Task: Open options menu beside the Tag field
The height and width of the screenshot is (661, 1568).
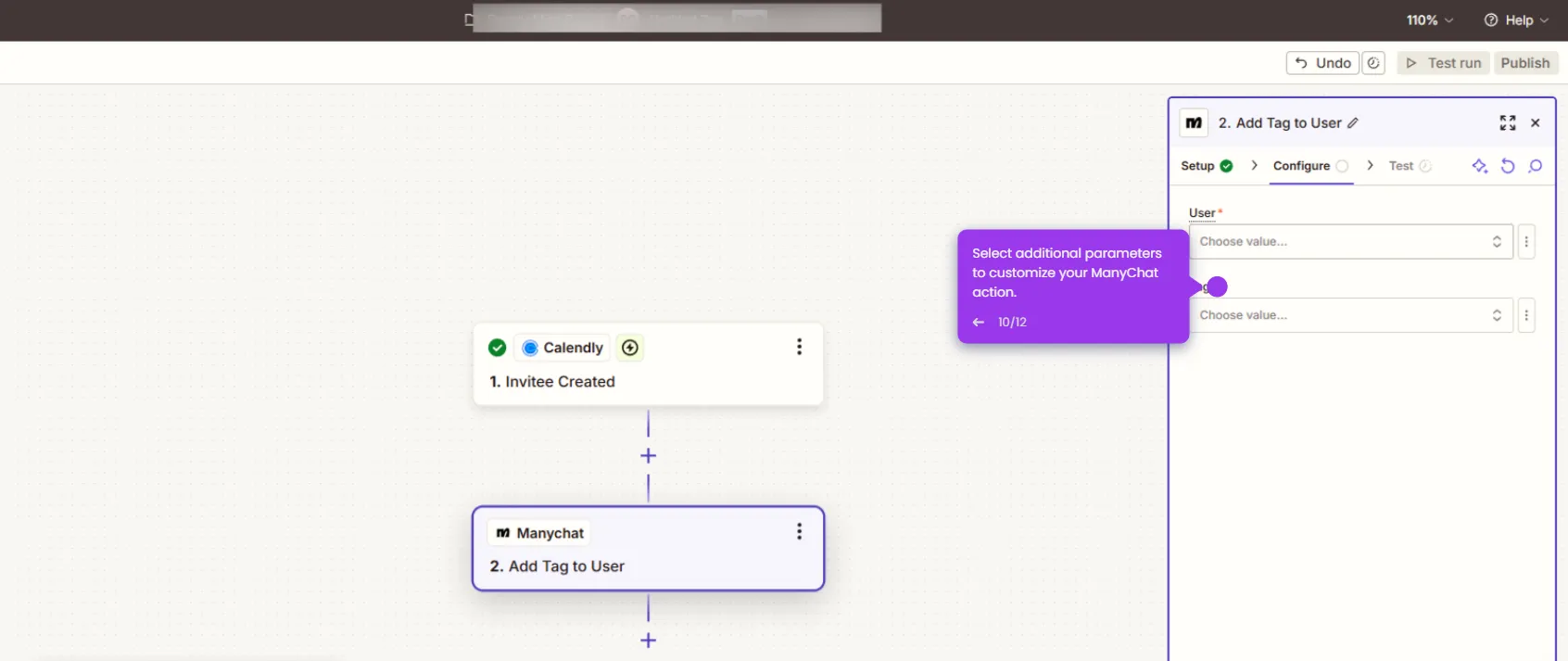Action: coord(1526,315)
